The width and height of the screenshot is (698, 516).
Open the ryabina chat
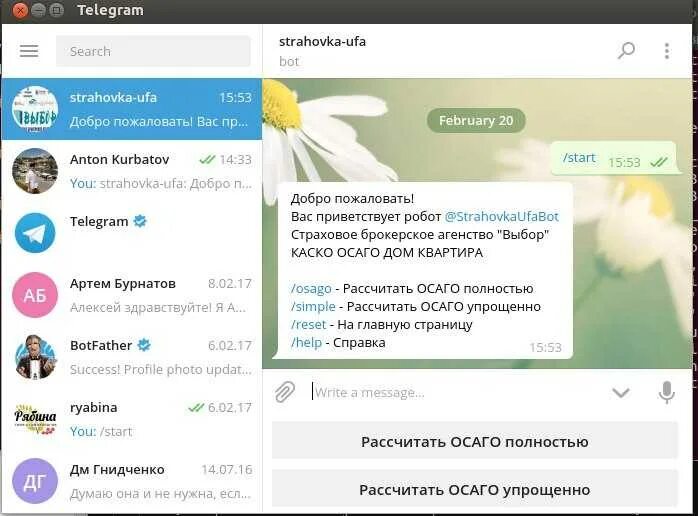pos(132,419)
